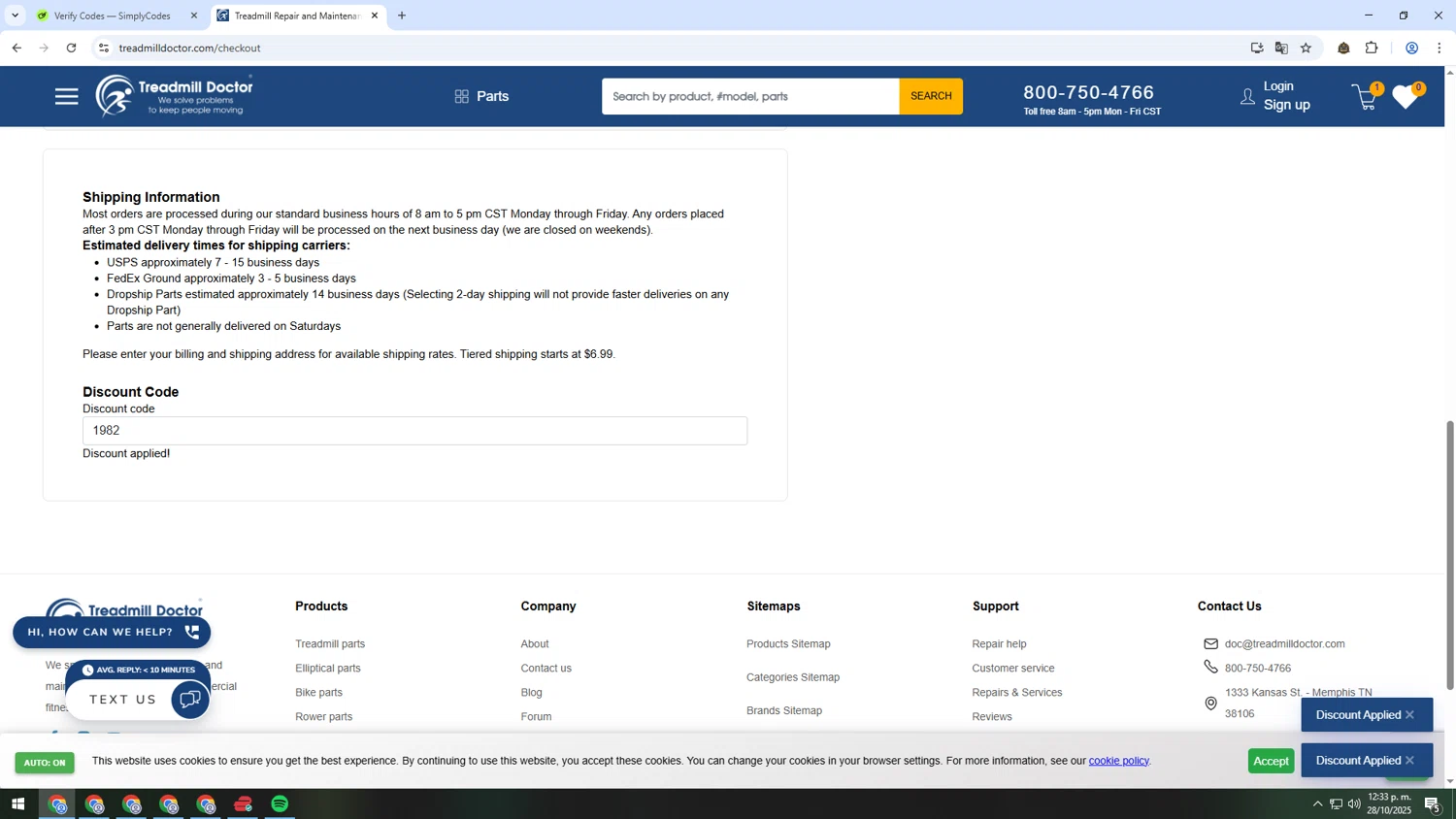Open the wishlist heart icon

click(x=1406, y=97)
